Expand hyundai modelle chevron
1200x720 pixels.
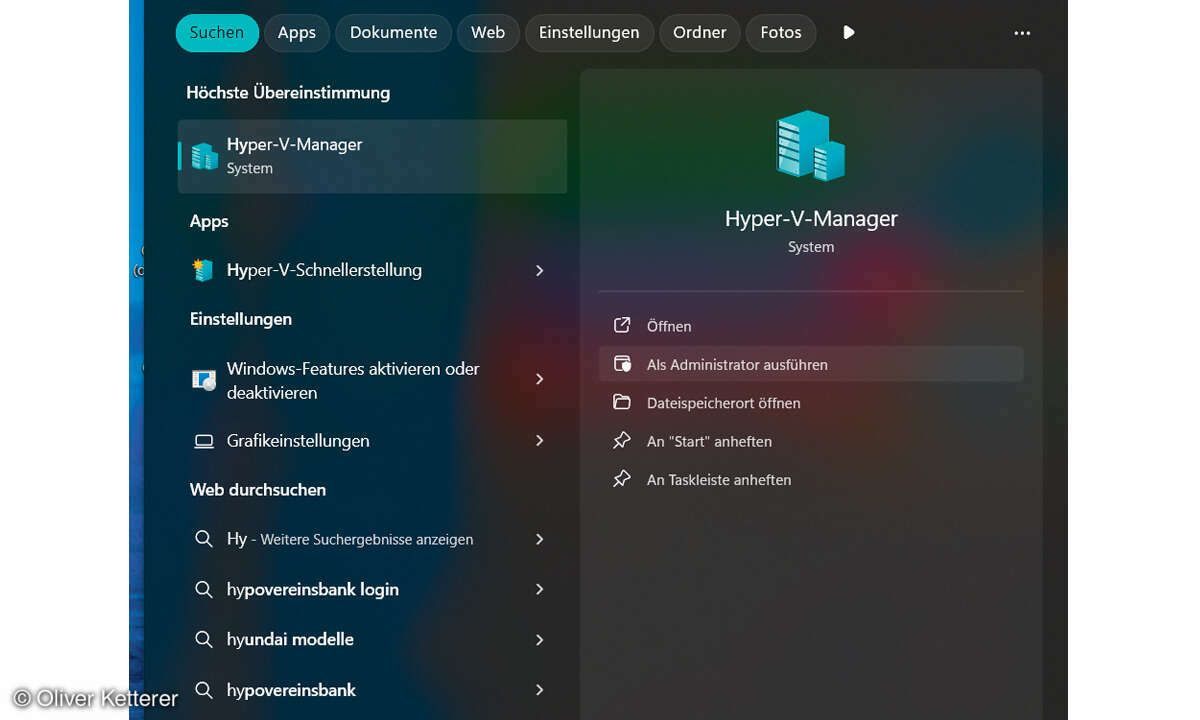click(540, 640)
